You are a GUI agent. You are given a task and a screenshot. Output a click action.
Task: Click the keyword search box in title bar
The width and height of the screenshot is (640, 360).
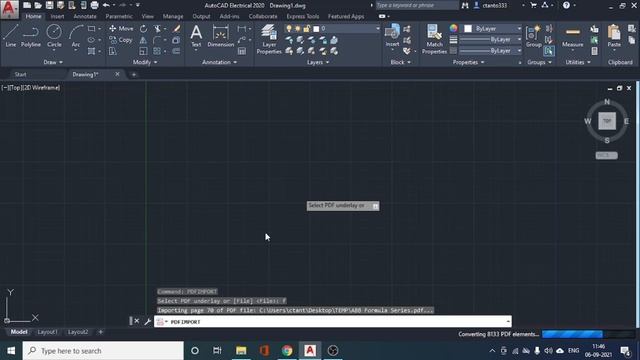point(417,5)
